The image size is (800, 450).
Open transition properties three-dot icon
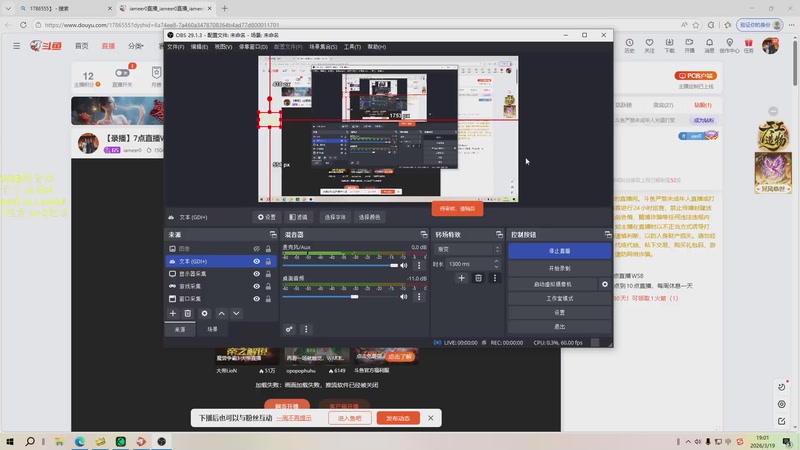point(494,278)
